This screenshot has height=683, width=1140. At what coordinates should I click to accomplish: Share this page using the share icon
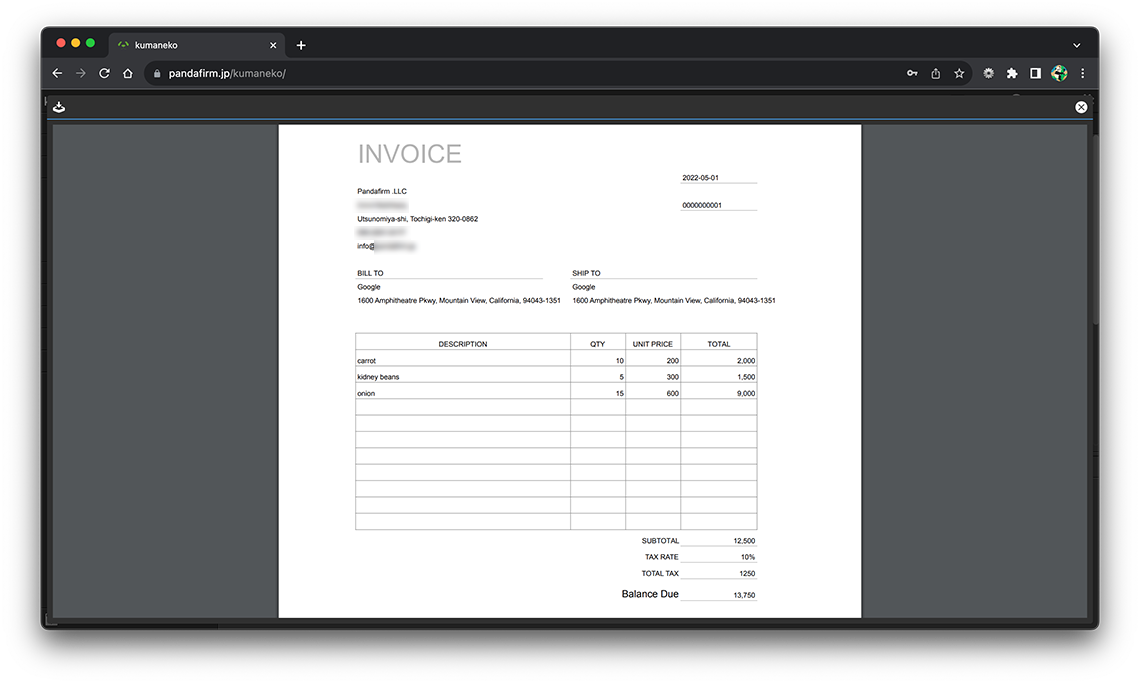click(936, 73)
